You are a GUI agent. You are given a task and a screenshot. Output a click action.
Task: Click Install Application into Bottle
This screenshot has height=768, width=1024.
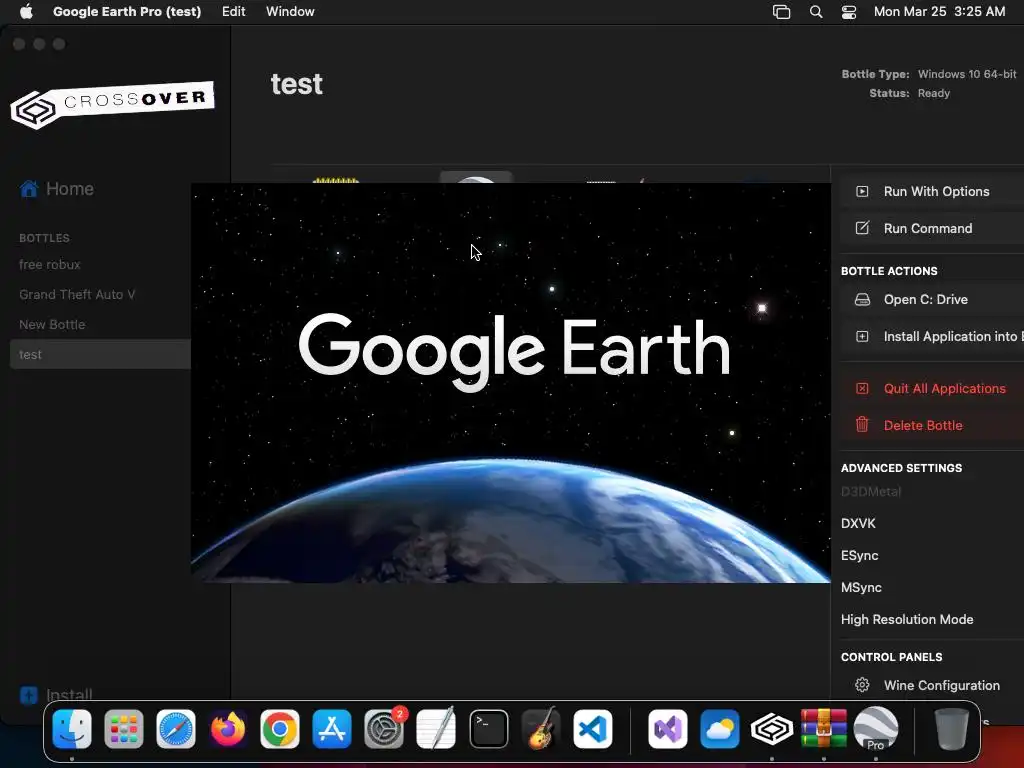coord(932,336)
